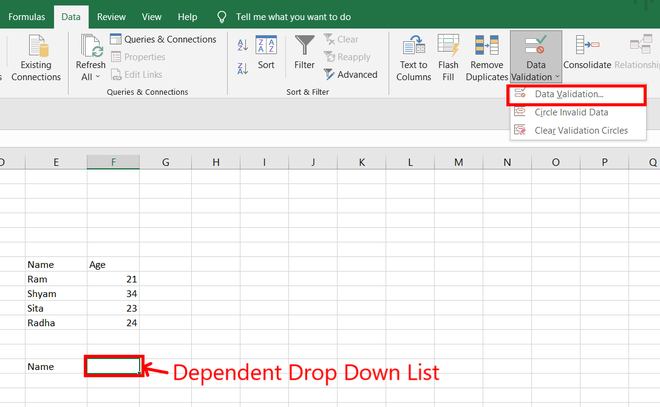Open Advanced filter options
This screenshot has width=660, height=407.
coord(351,74)
